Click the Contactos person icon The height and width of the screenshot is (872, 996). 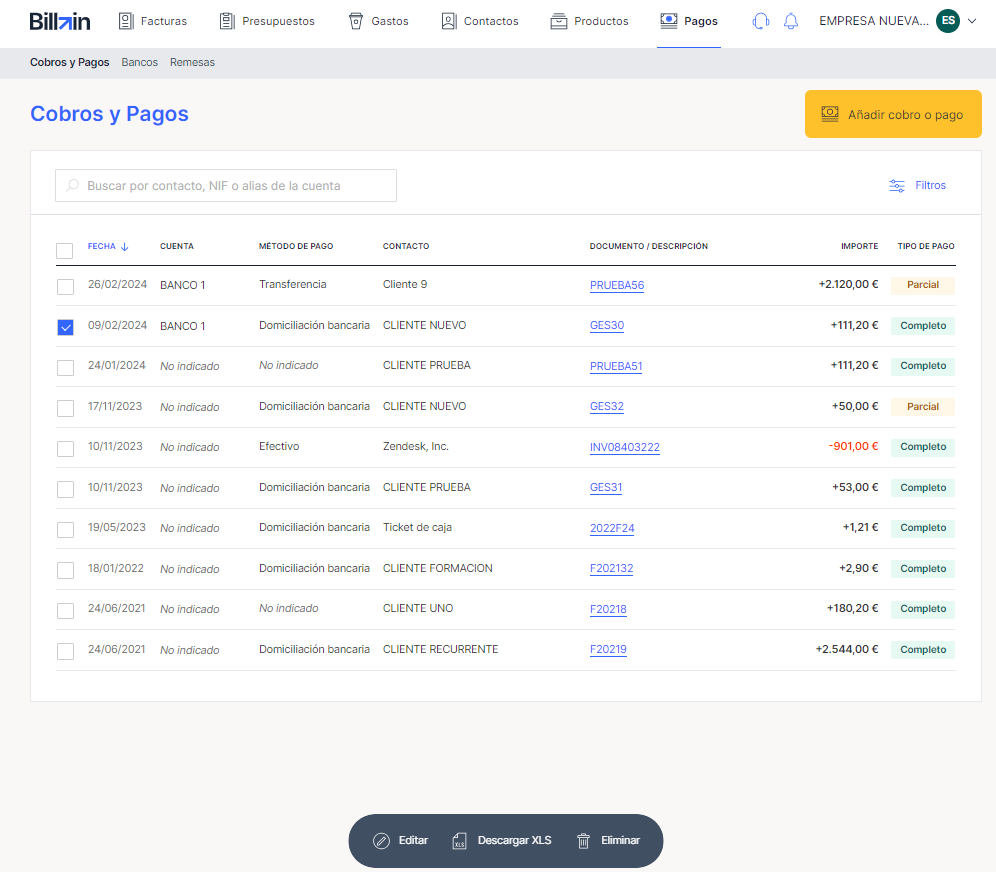(x=449, y=21)
